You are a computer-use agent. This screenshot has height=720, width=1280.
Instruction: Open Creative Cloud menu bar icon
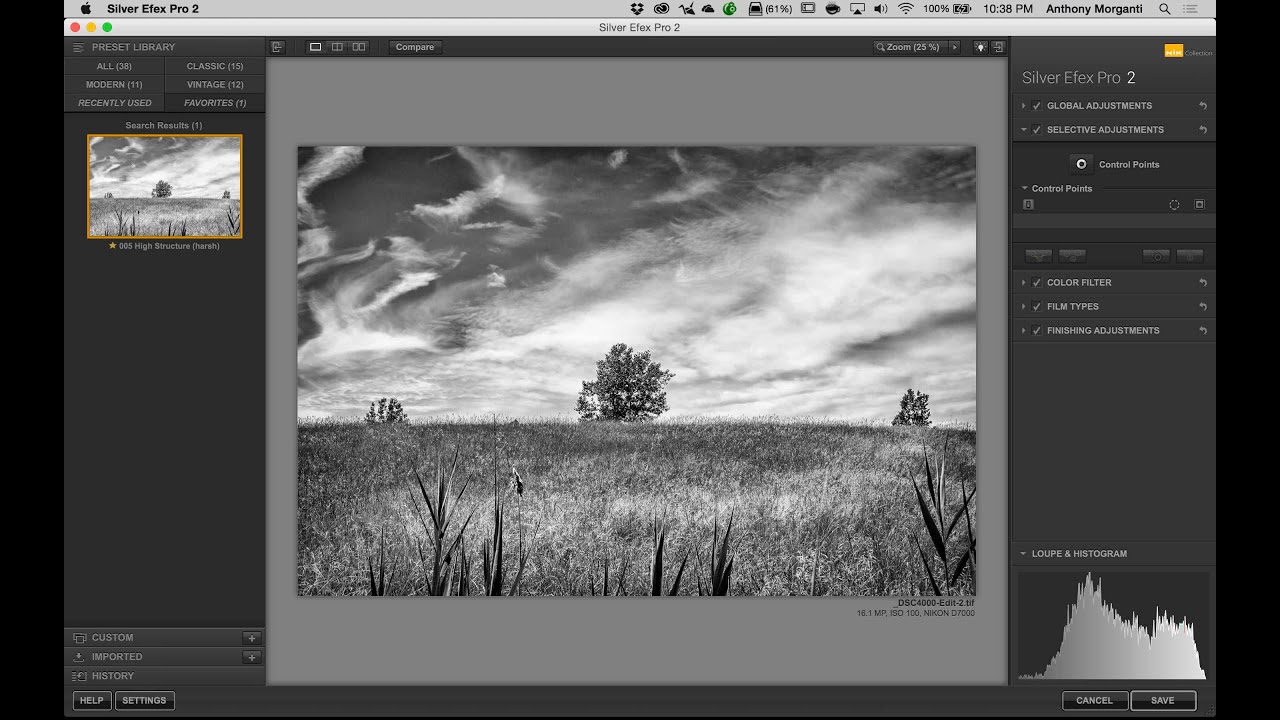660,9
